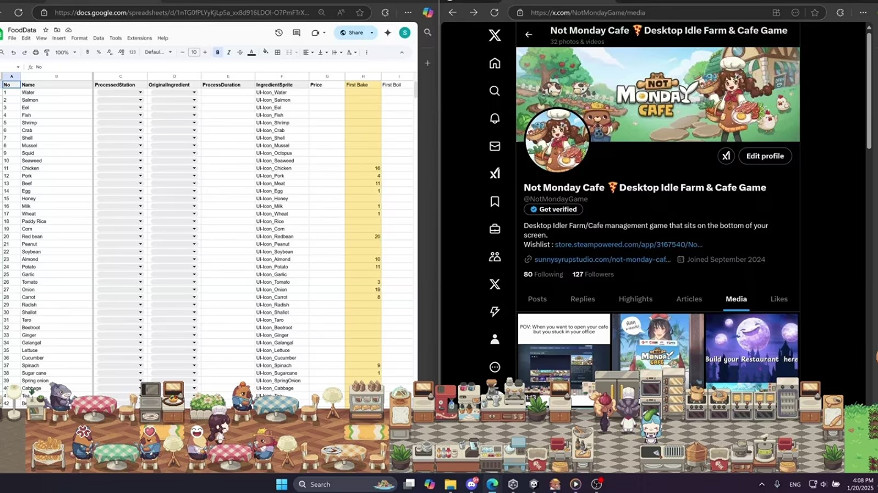
Task: Open the X Home icon in sidebar
Action: [x=494, y=63]
